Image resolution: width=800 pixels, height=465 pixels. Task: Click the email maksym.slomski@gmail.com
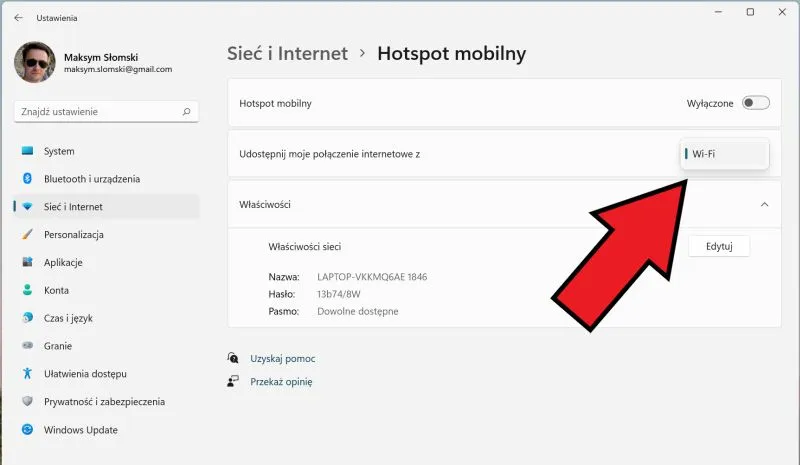118,69
